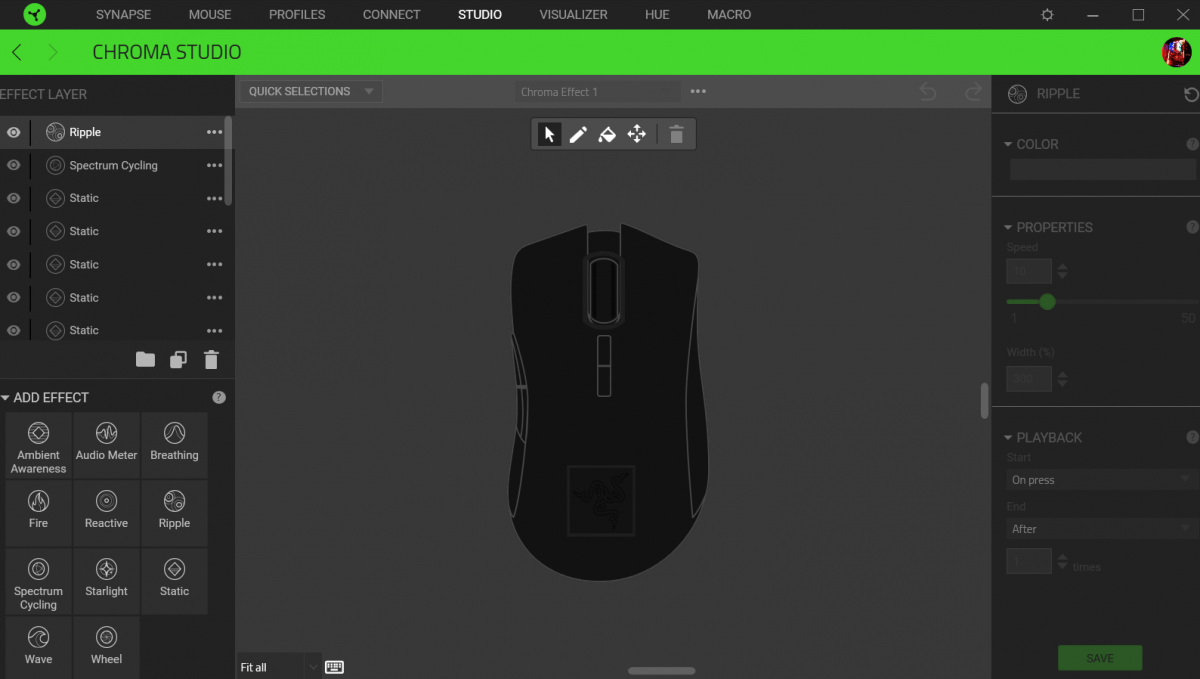Add a Breathing effect layer
Screen dimensions: 1200x679
[174, 446]
